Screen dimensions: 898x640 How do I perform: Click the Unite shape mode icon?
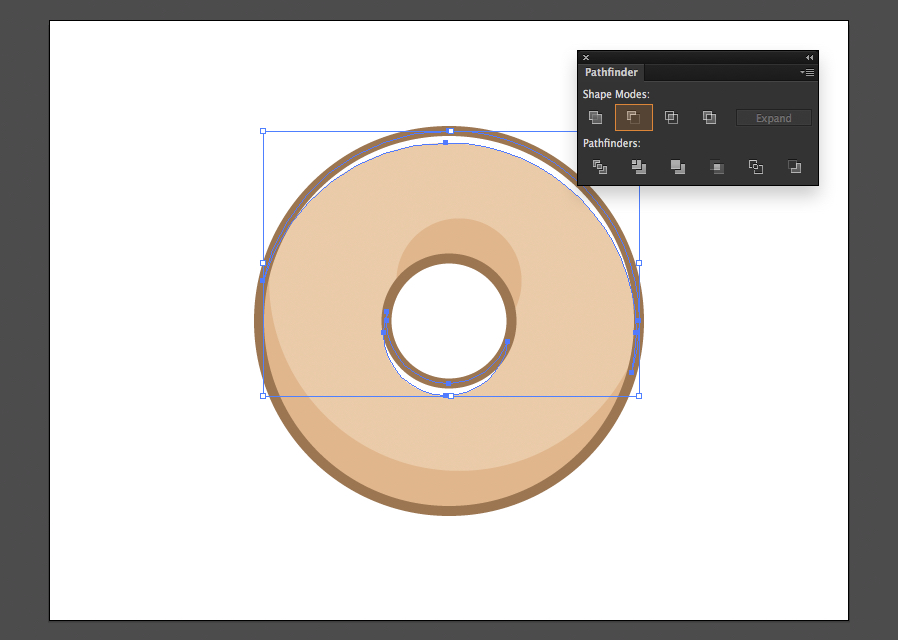point(596,117)
